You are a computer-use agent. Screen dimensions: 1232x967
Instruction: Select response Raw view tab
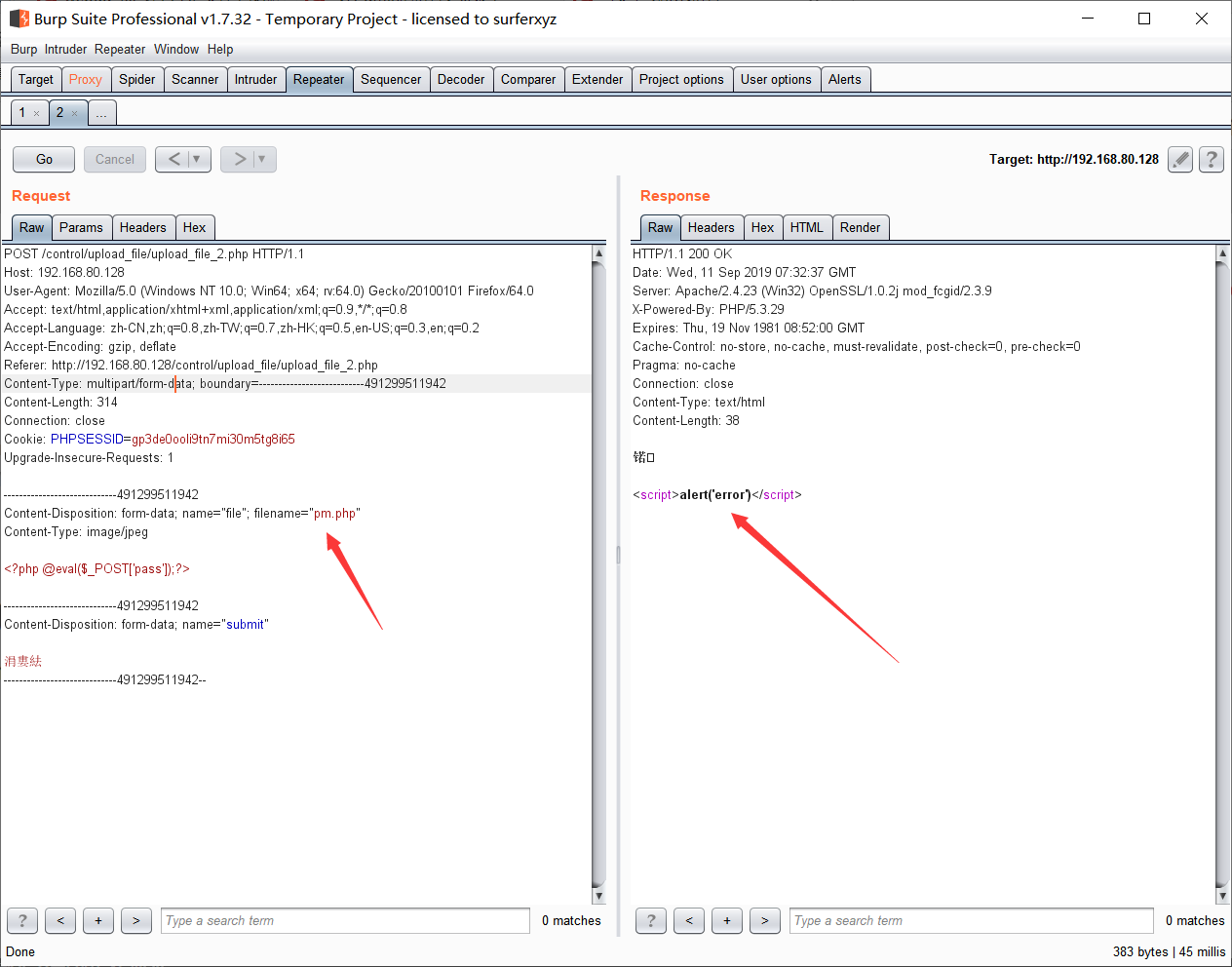click(661, 228)
